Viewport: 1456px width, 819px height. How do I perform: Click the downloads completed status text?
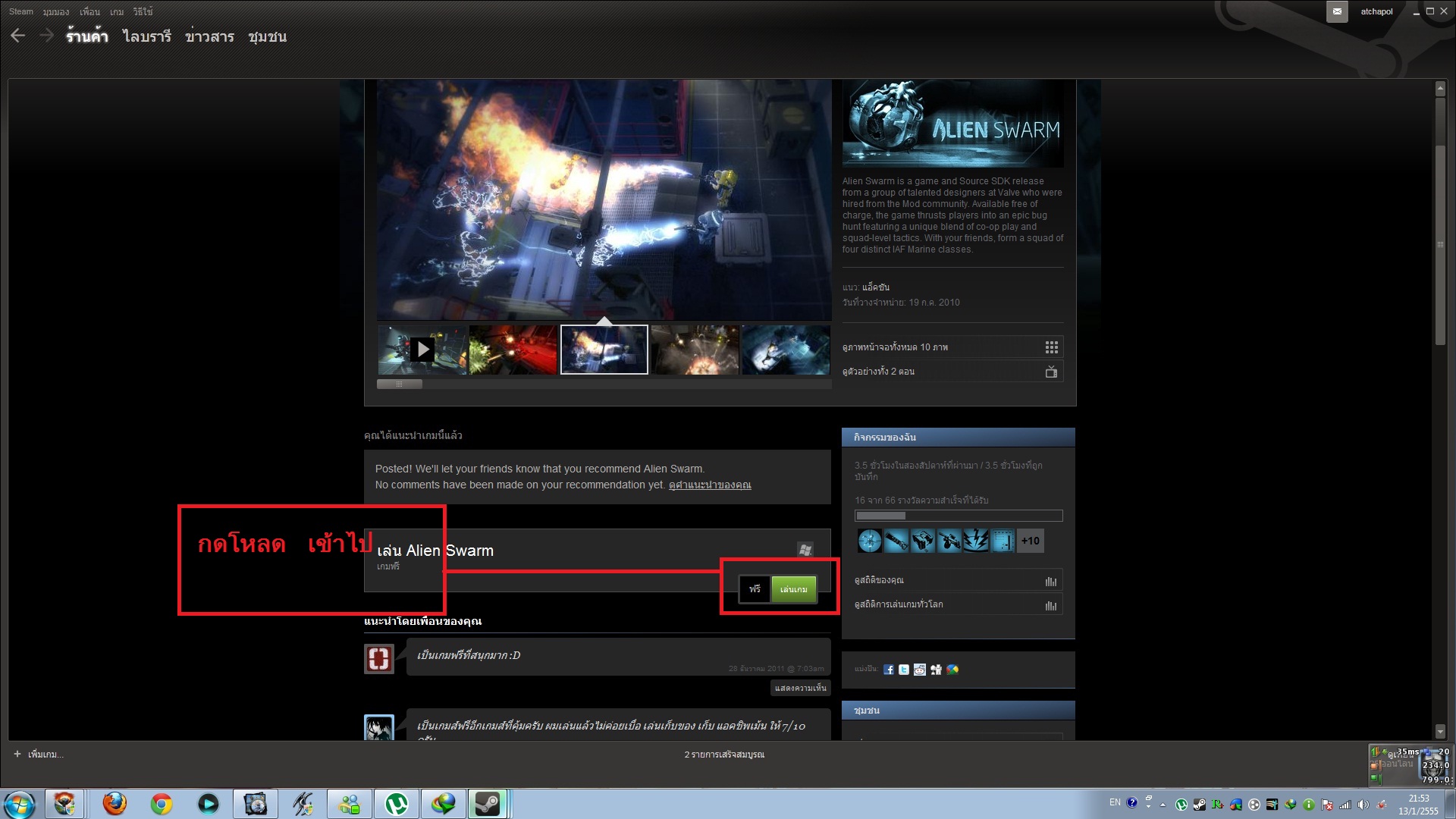click(x=724, y=755)
